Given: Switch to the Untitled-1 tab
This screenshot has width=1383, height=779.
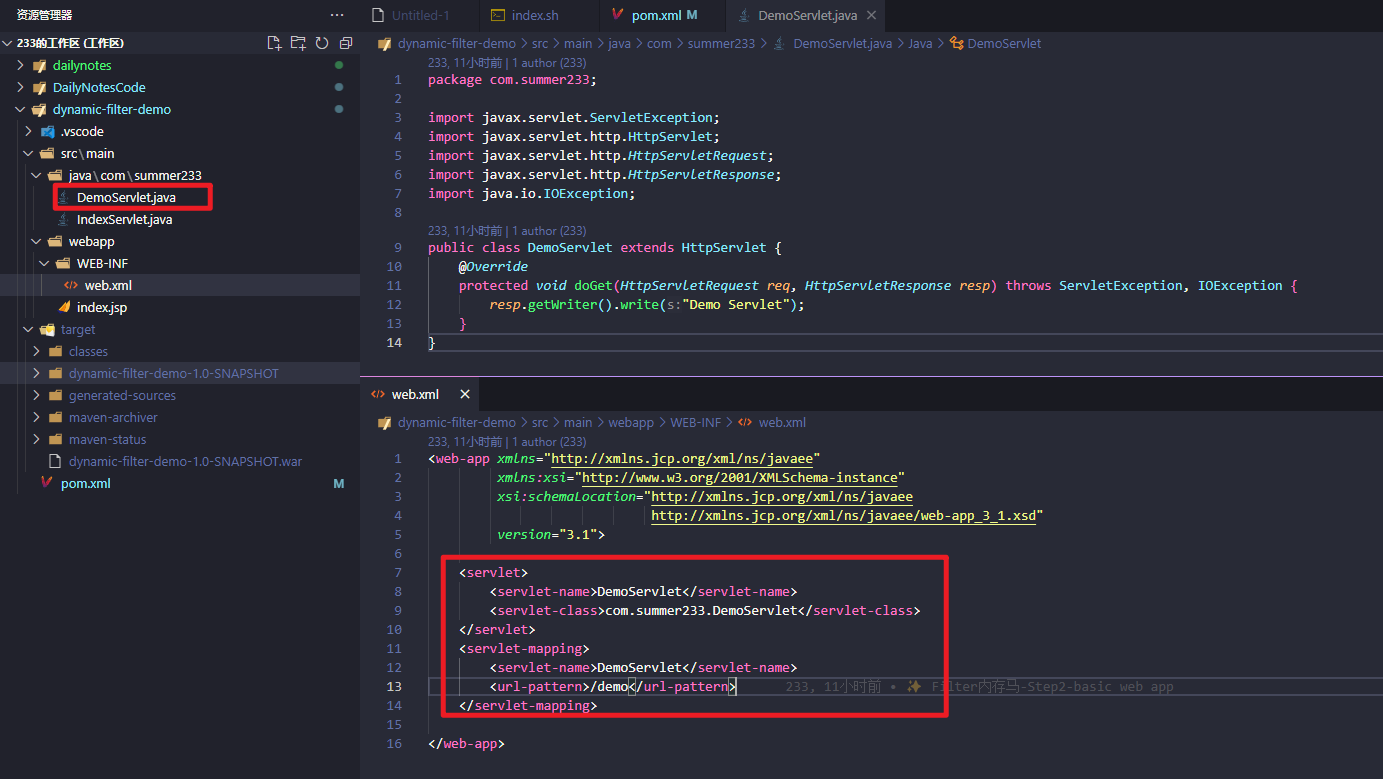Looking at the screenshot, I should pos(421,16).
